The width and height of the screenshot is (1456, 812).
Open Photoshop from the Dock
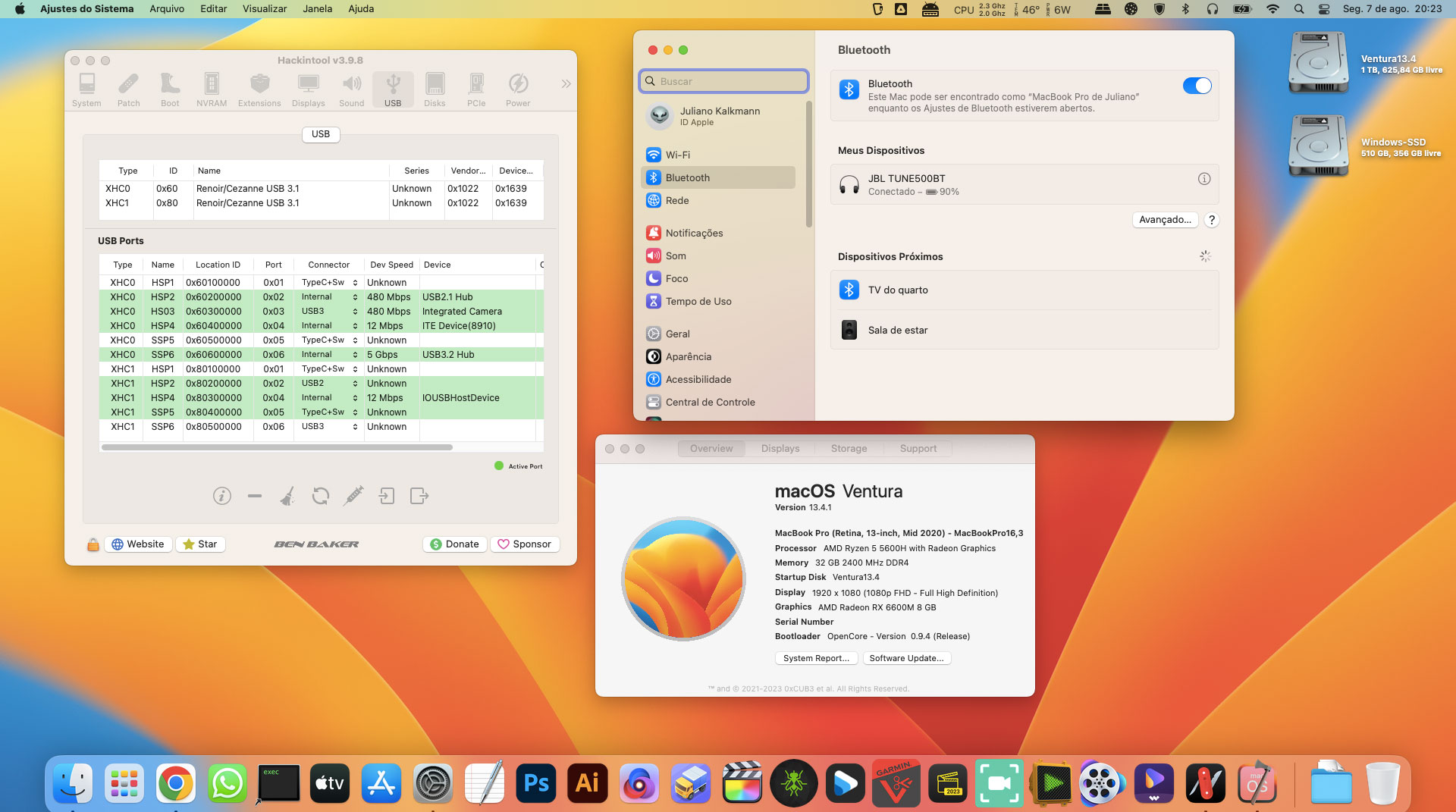[x=536, y=782]
